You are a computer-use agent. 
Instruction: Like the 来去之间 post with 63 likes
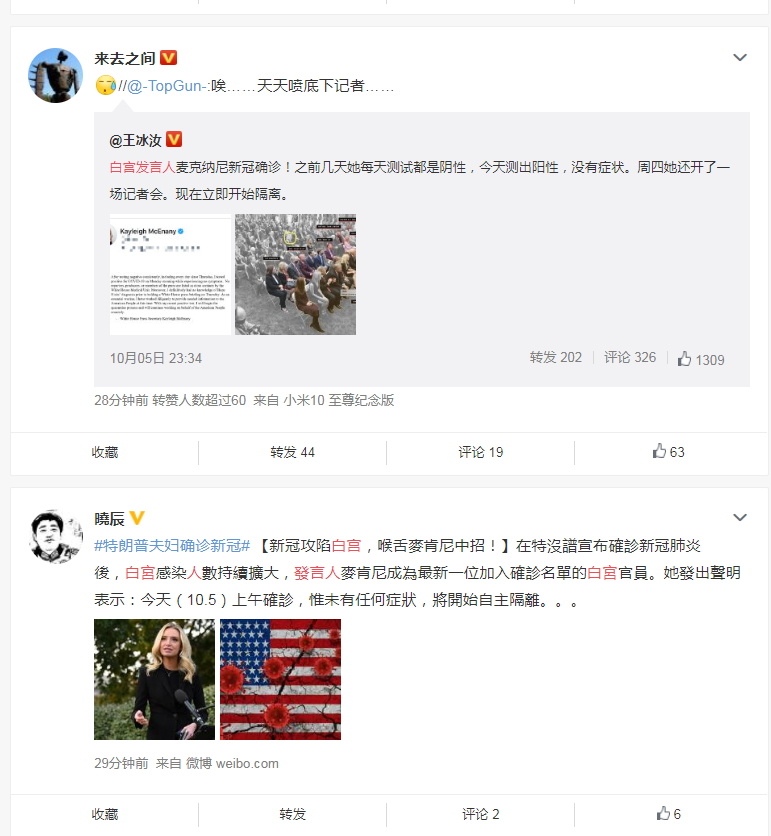pos(669,452)
